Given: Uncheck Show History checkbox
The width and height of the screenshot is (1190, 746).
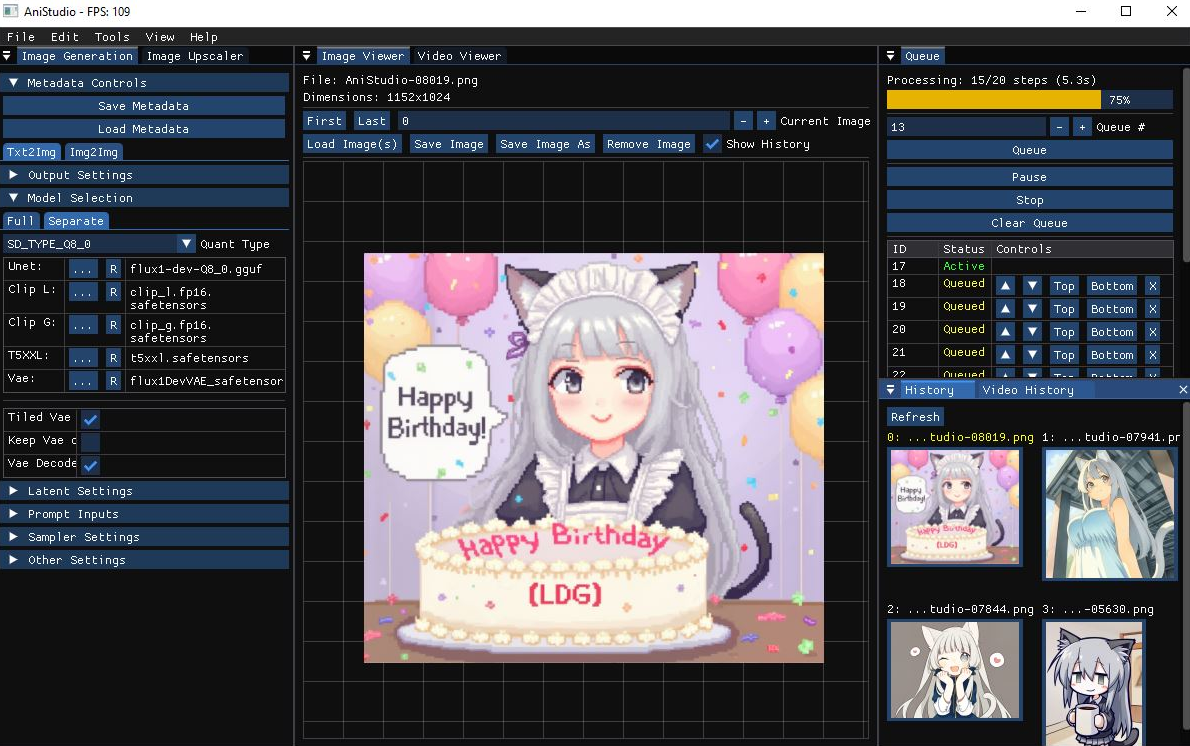Looking at the screenshot, I should 712,144.
